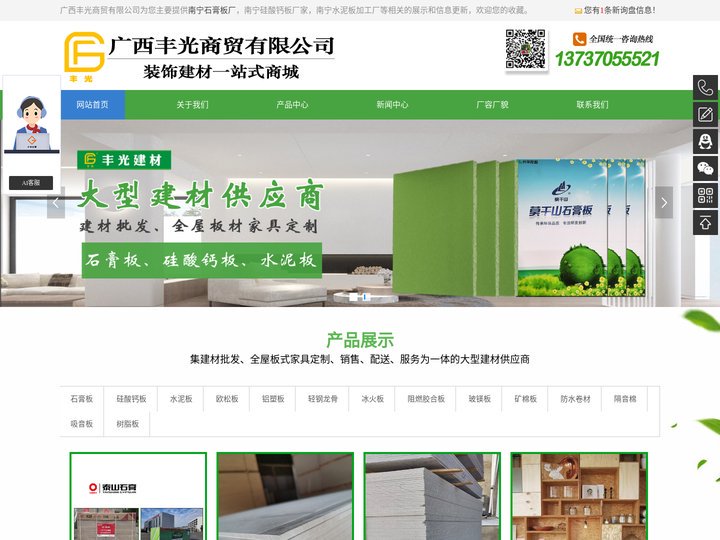Open 产品中心 navigation item
This screenshot has width=720, height=540.
292,105
